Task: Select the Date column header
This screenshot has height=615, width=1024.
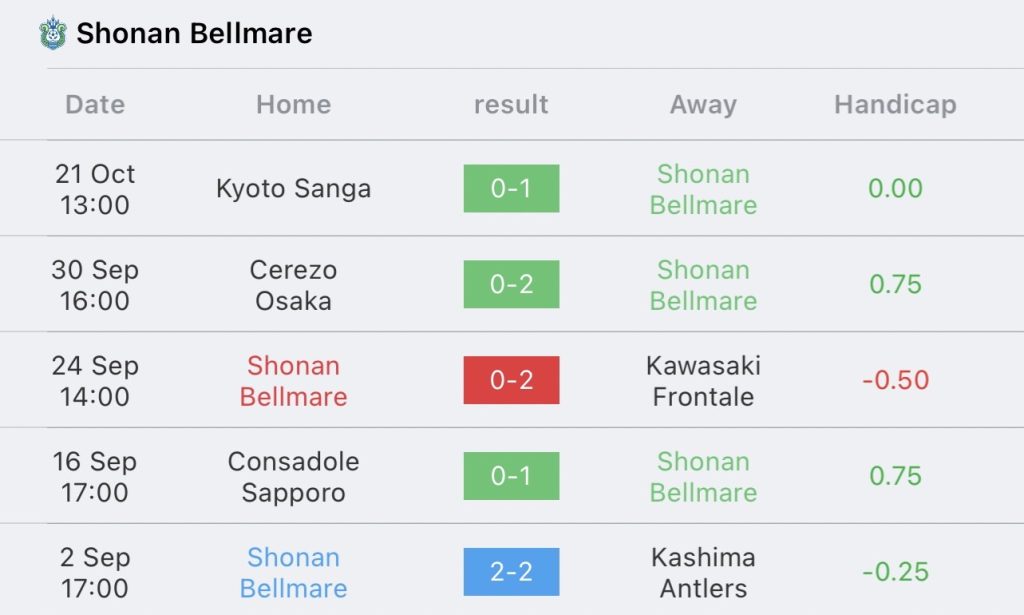Action: click(x=95, y=104)
